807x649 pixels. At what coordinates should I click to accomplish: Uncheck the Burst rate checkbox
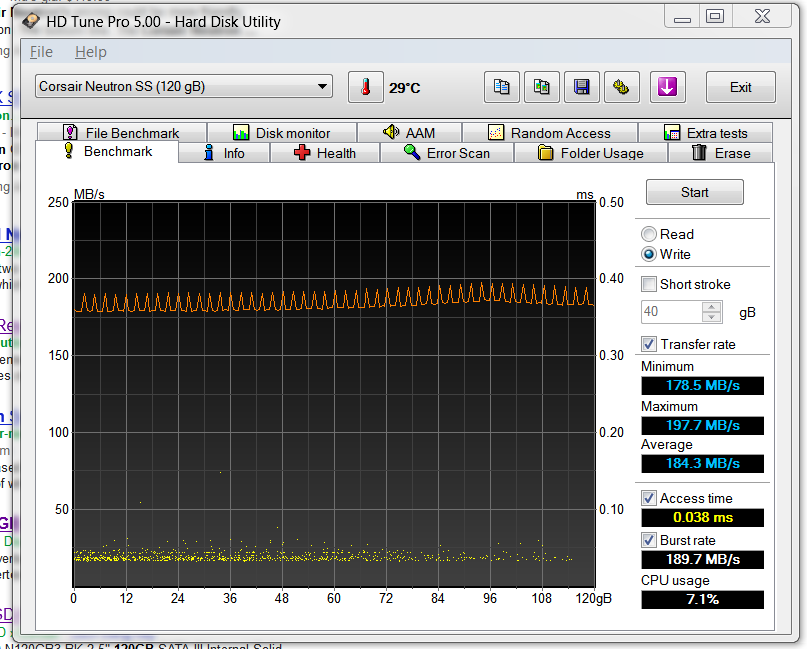649,540
